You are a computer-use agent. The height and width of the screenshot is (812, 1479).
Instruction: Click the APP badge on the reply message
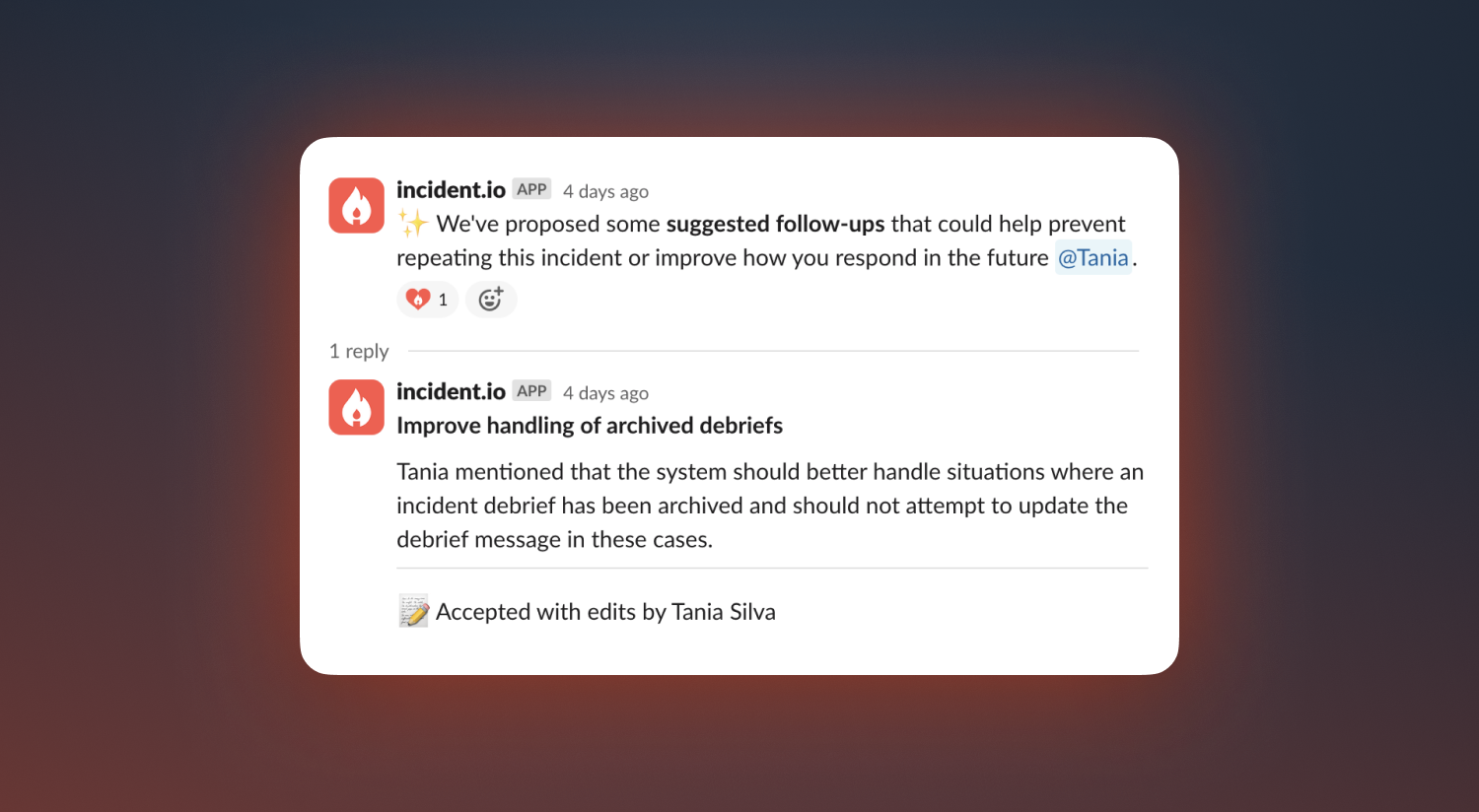(531, 391)
